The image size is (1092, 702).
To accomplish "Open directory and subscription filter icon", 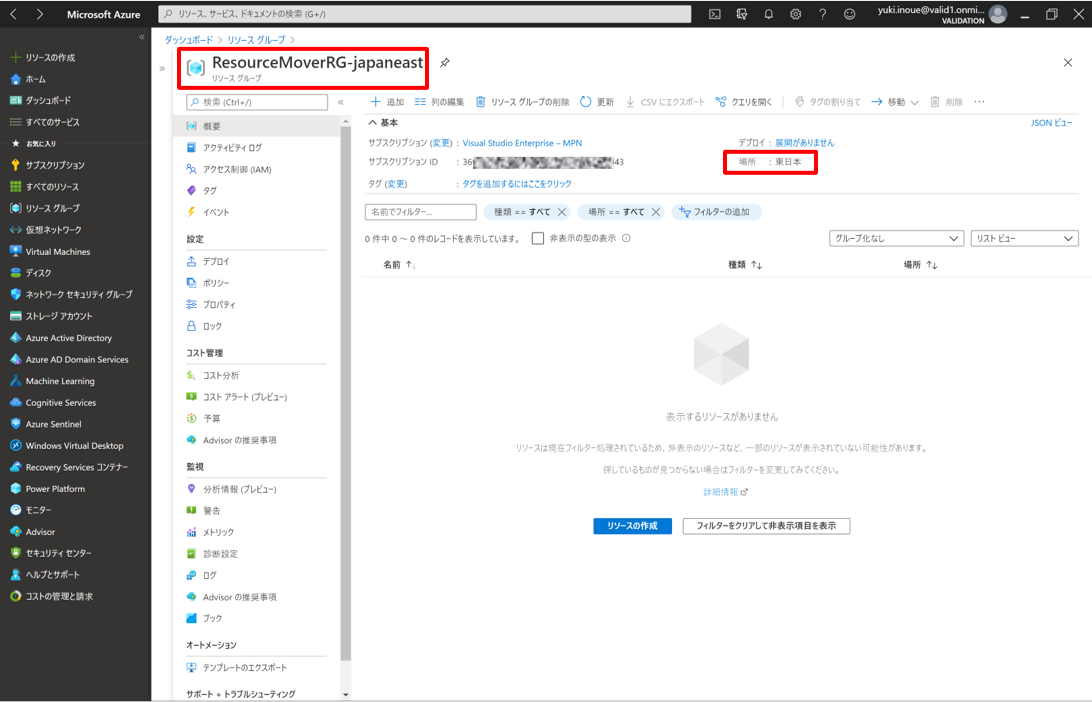I will pos(742,14).
